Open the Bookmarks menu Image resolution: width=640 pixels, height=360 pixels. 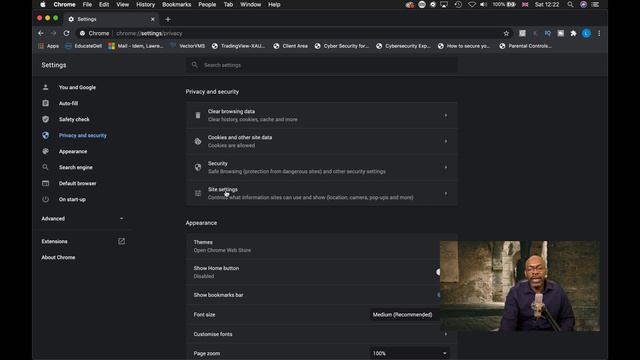[x=176, y=4]
